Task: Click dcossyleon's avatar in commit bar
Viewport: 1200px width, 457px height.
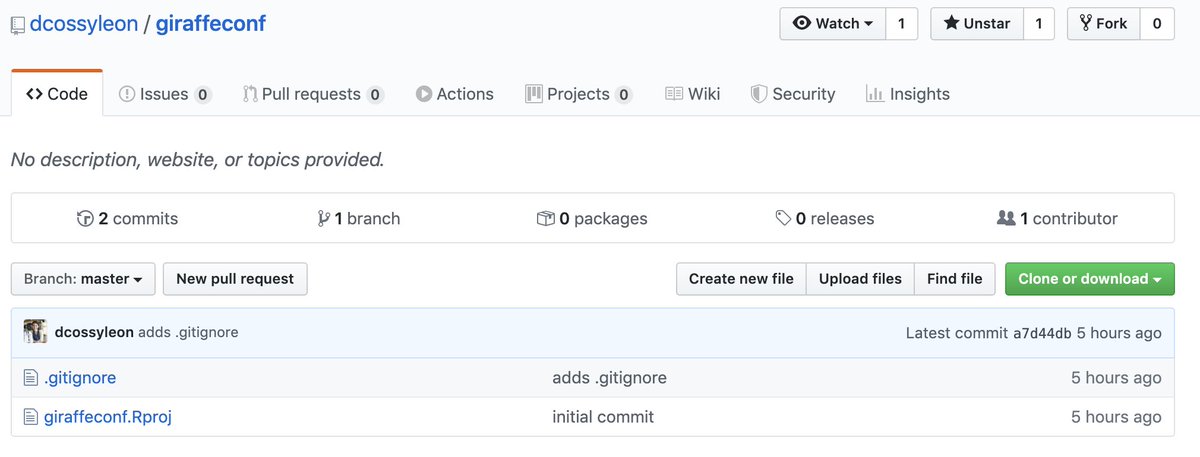Action: pyautogui.click(x=35, y=332)
